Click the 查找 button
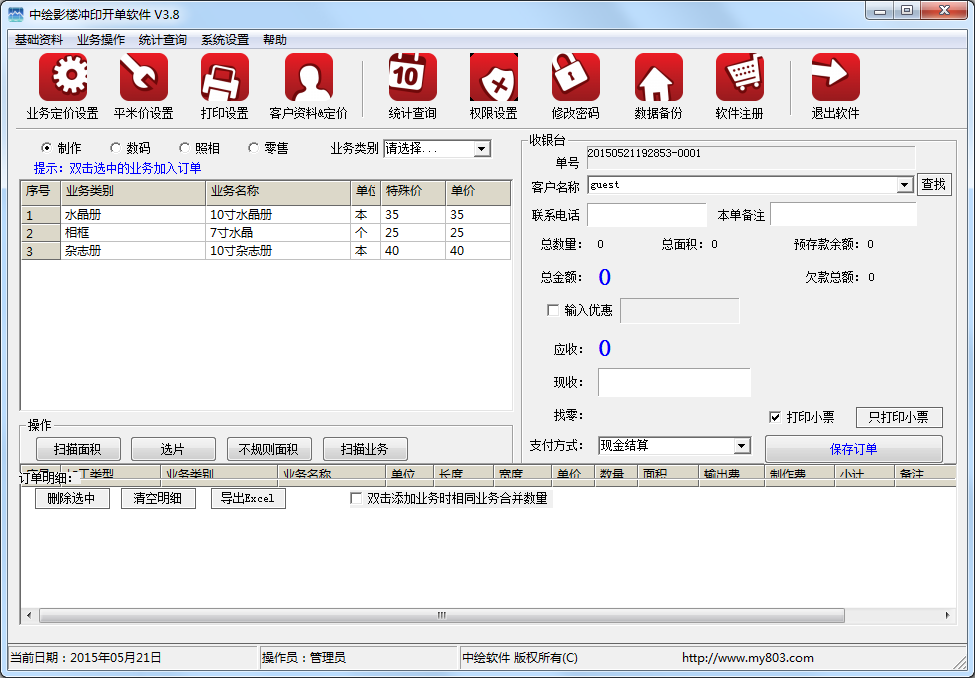This screenshot has width=975, height=678. 934,185
